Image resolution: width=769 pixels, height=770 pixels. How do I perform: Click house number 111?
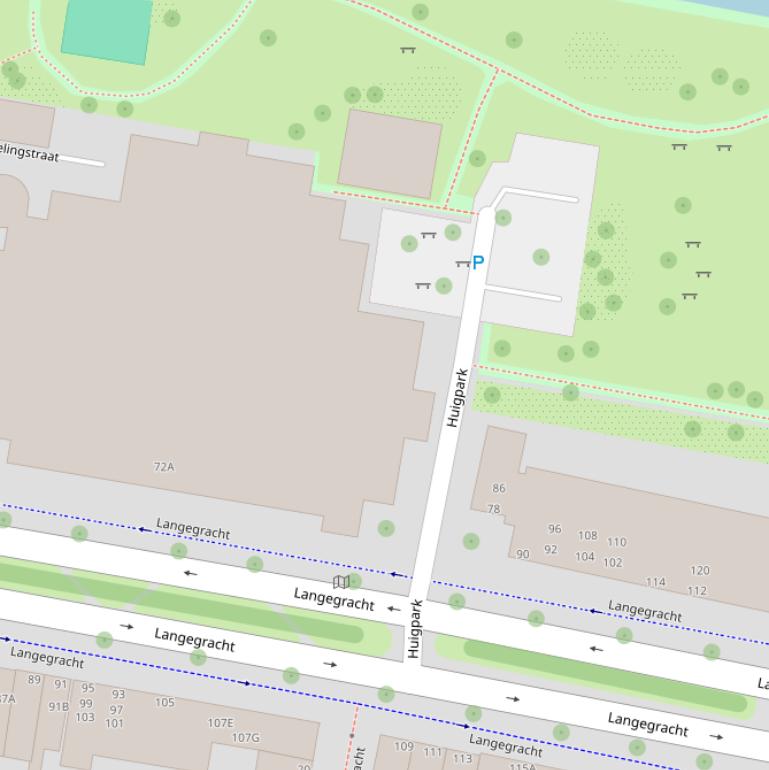433,752
